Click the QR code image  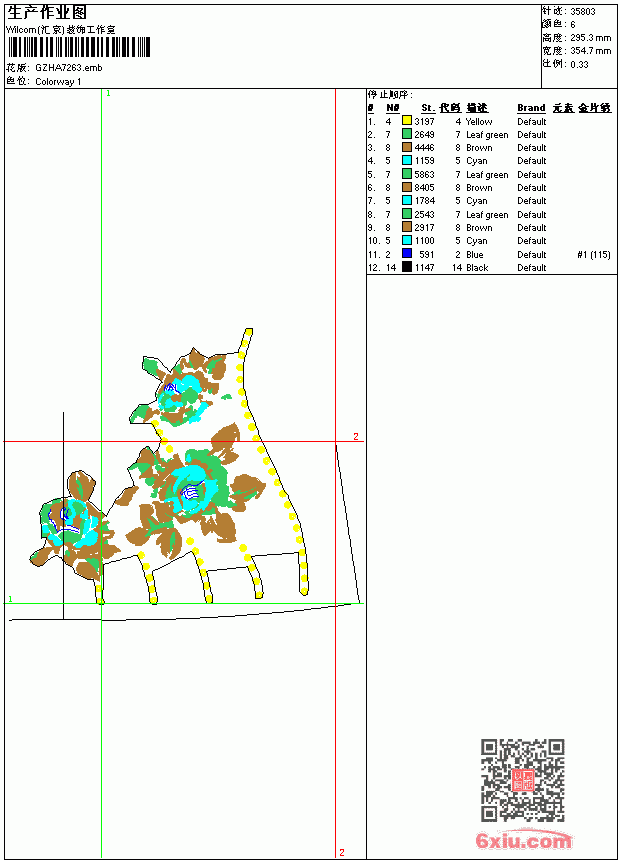(x=522, y=780)
